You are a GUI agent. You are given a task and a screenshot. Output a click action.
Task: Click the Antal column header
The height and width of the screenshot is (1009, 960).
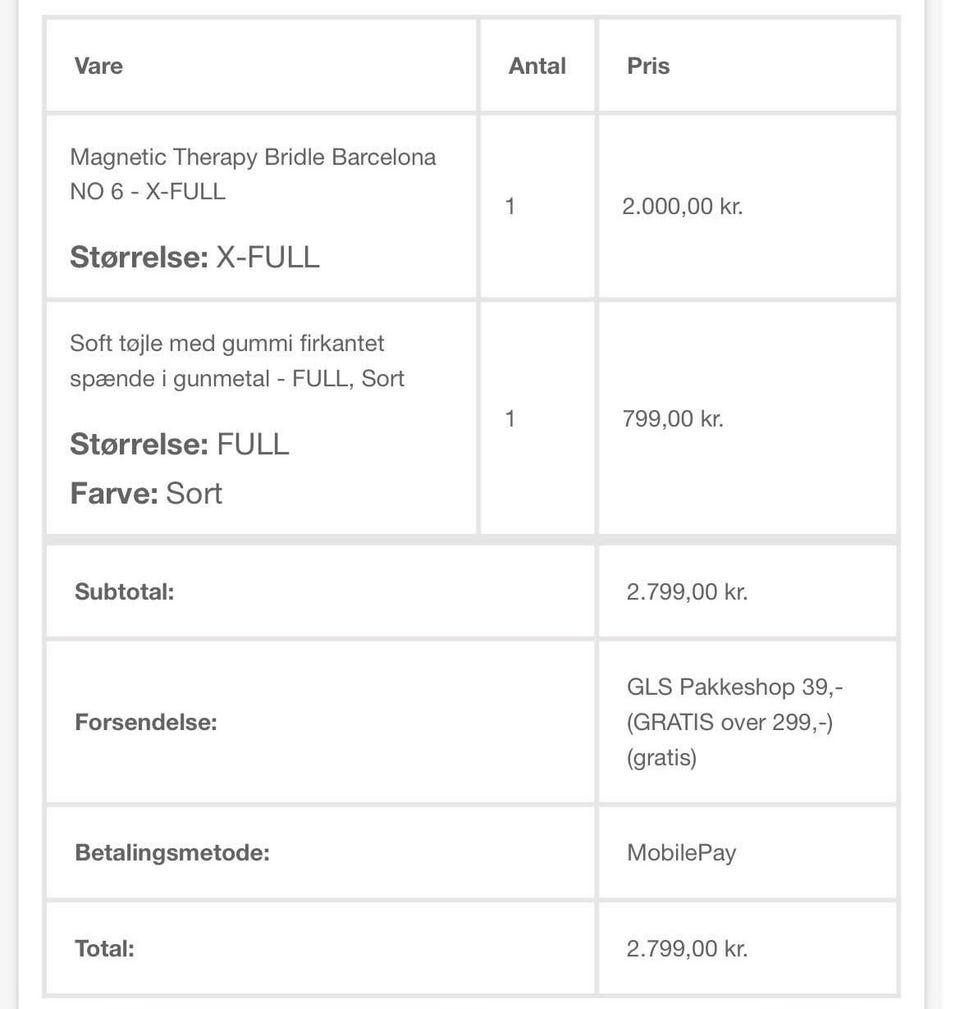click(x=537, y=66)
